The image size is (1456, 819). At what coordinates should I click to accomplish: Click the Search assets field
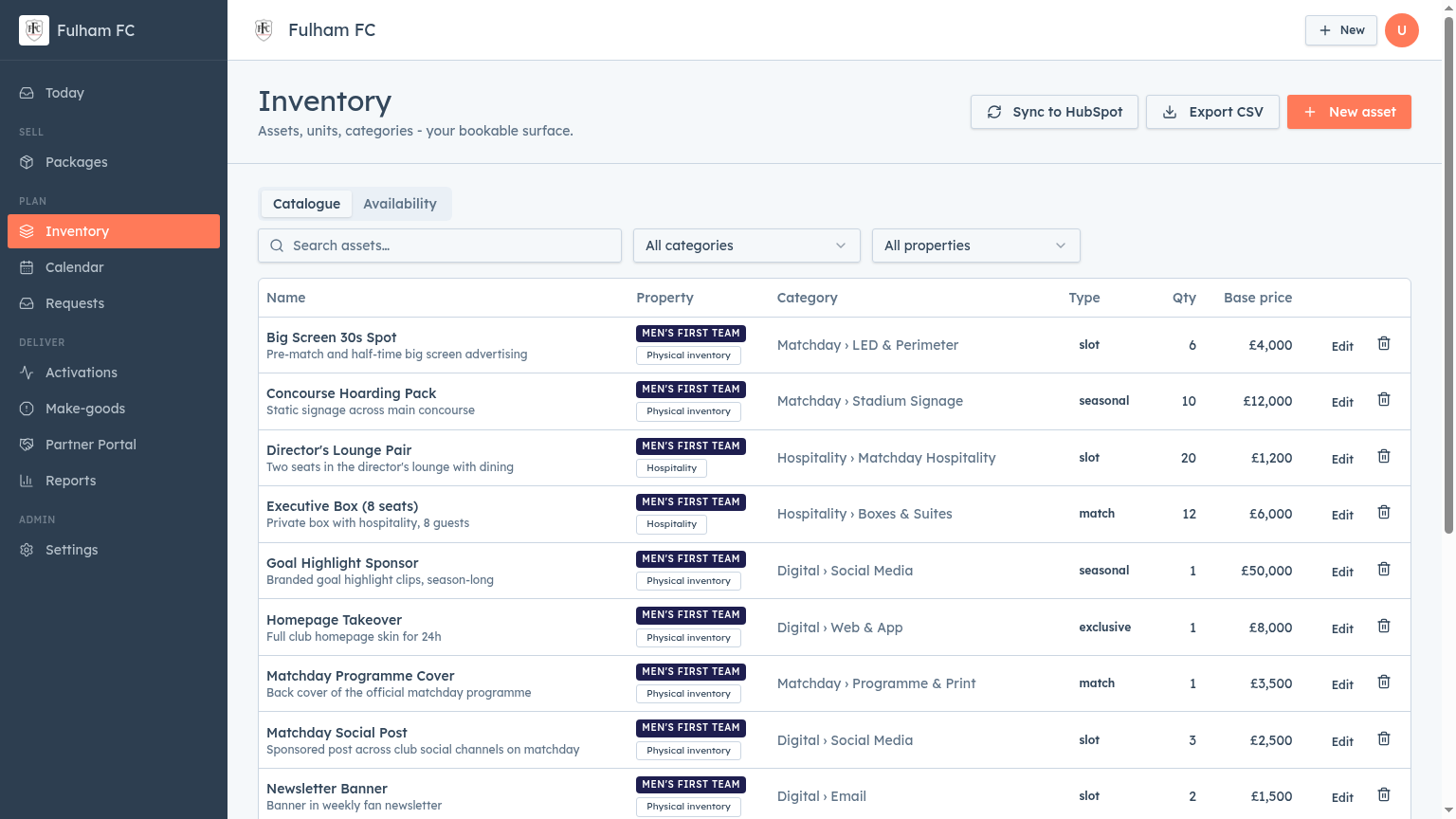(440, 246)
